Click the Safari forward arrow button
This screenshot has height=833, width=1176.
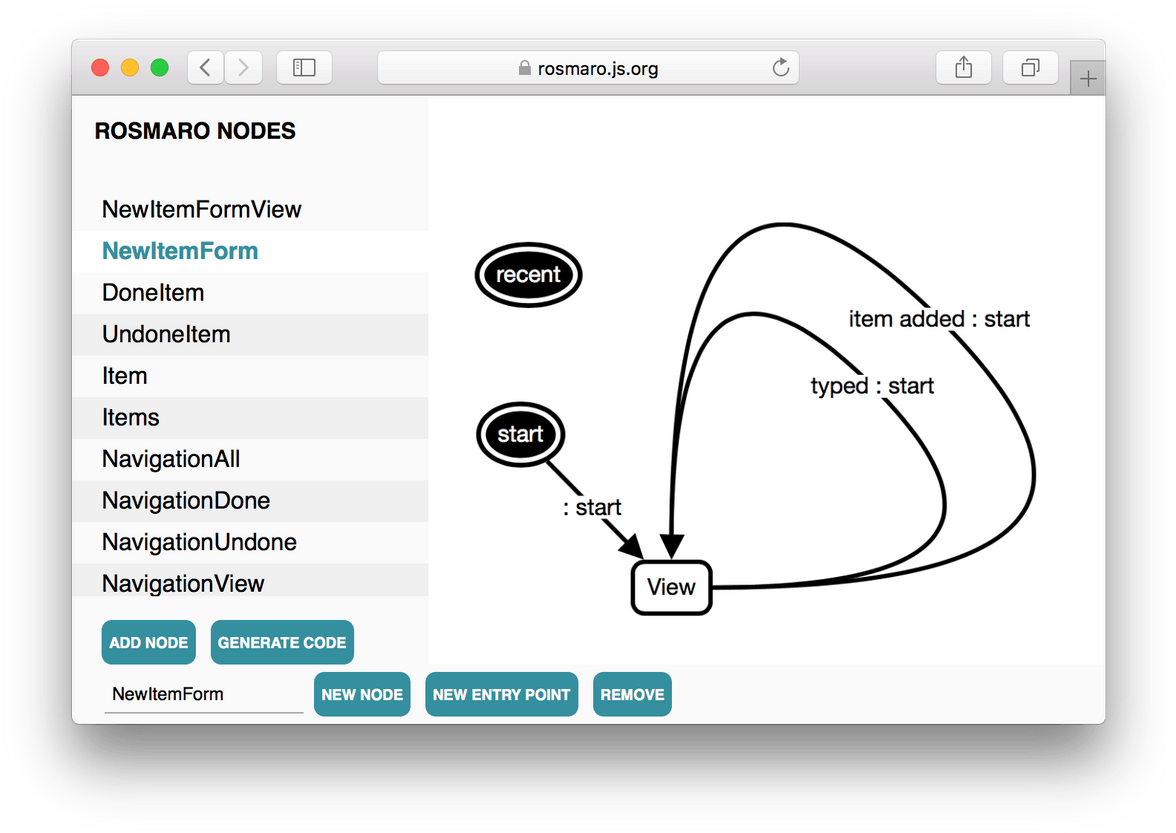click(x=243, y=68)
